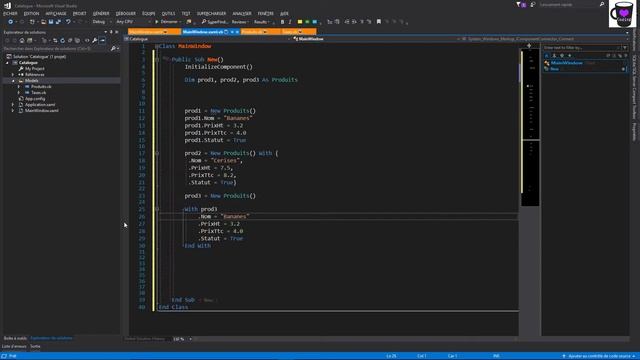Switch to the Explorateur de solutions bottom tab
The height and width of the screenshot is (360, 640).
click(51, 338)
